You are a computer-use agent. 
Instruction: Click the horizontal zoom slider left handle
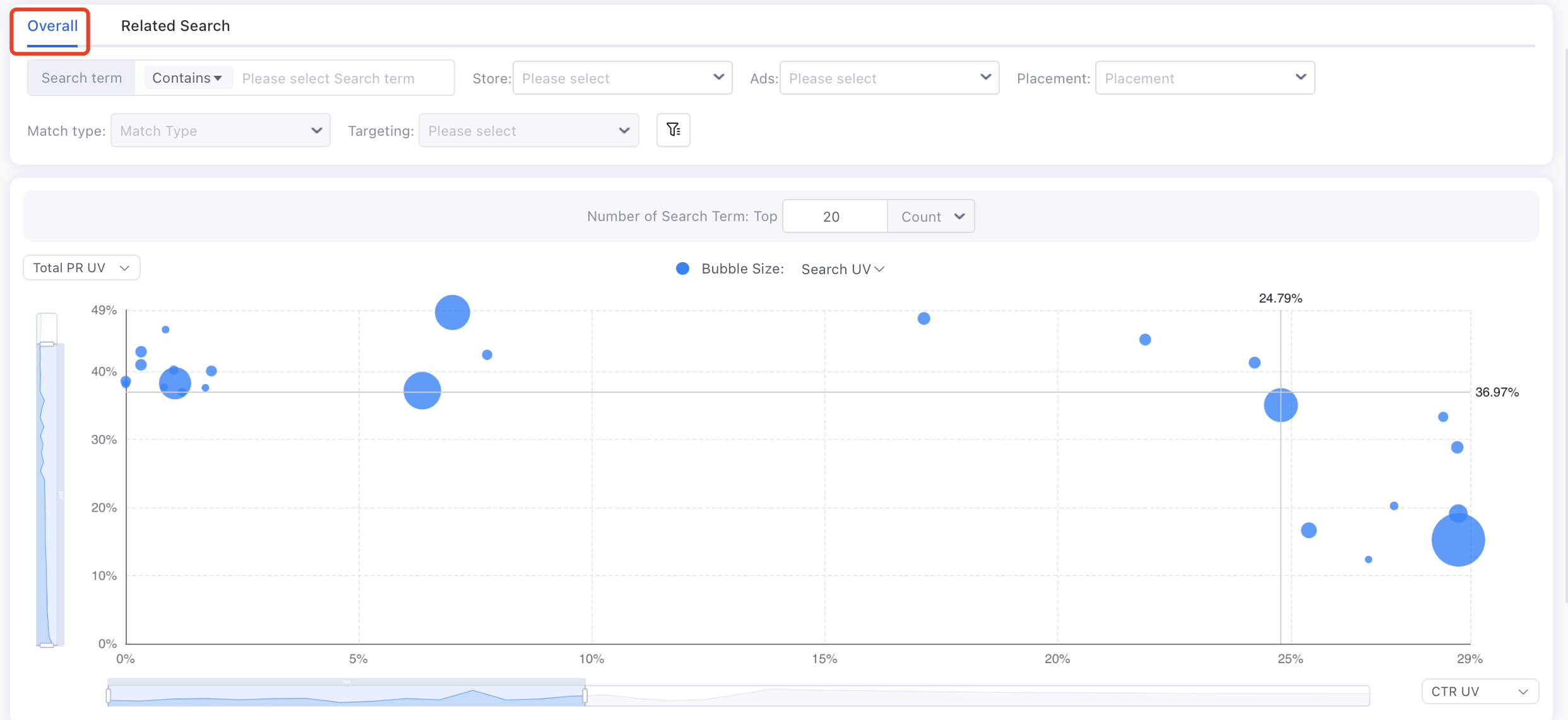[x=109, y=695]
